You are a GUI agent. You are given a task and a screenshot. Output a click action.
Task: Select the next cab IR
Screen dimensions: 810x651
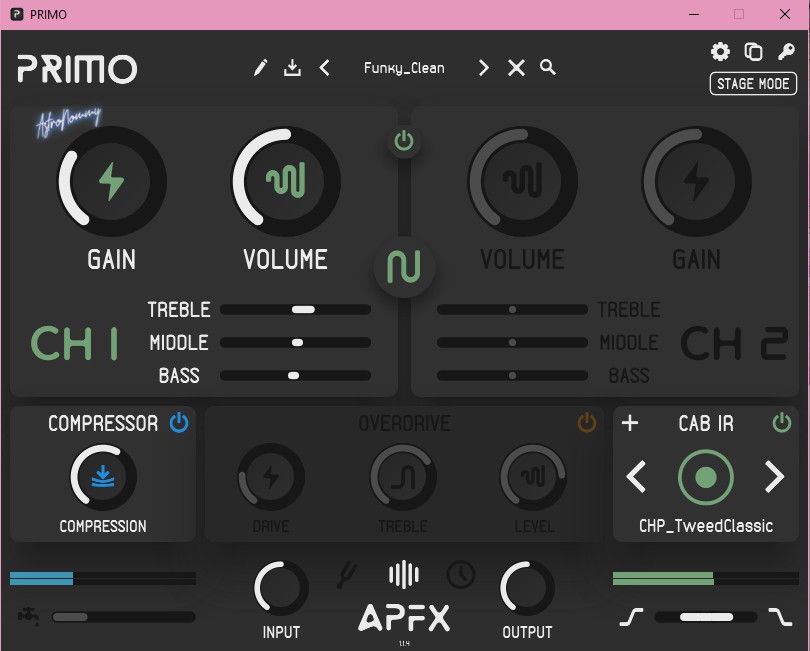coord(774,477)
